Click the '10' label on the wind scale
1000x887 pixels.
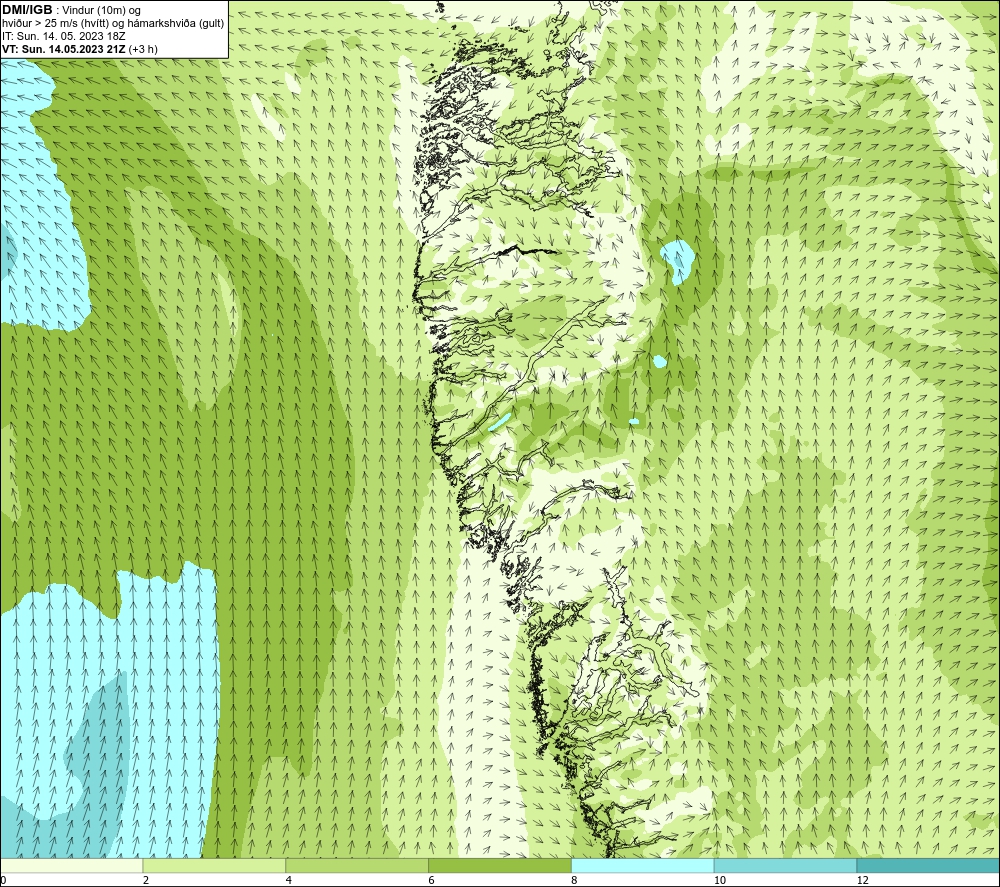click(719, 880)
